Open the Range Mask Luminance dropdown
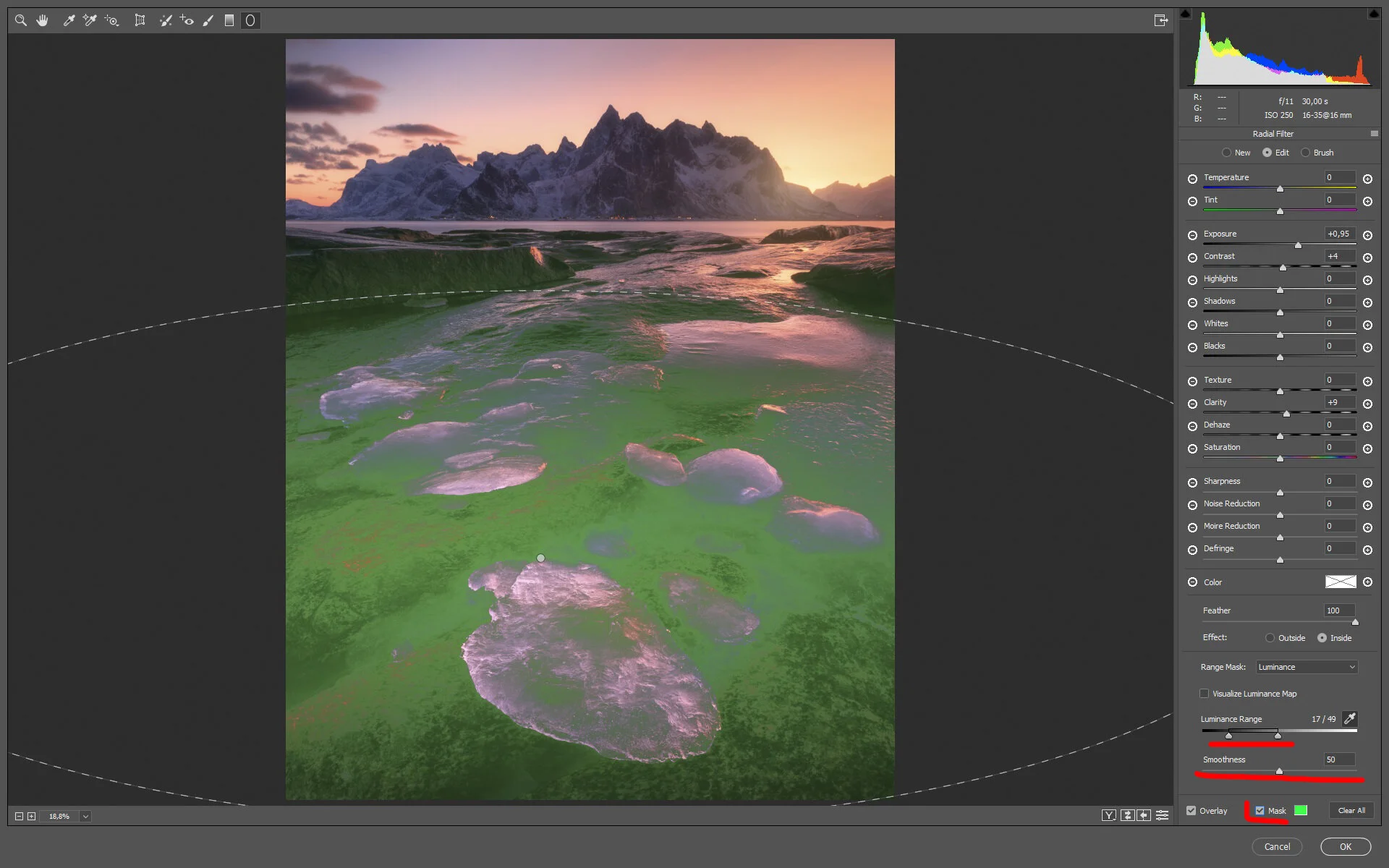Screen dimensions: 1389x868 pyautogui.click(x=1306, y=667)
